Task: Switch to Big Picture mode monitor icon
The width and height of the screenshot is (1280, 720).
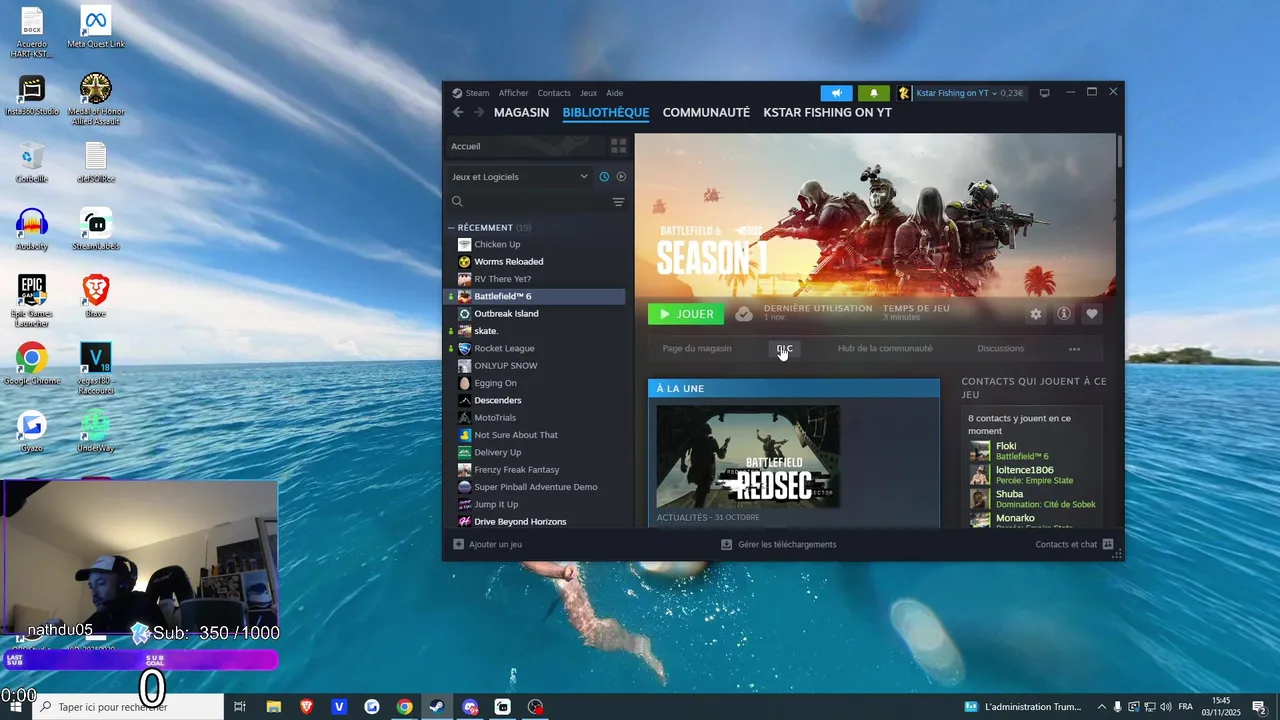Action: pyautogui.click(x=1044, y=93)
